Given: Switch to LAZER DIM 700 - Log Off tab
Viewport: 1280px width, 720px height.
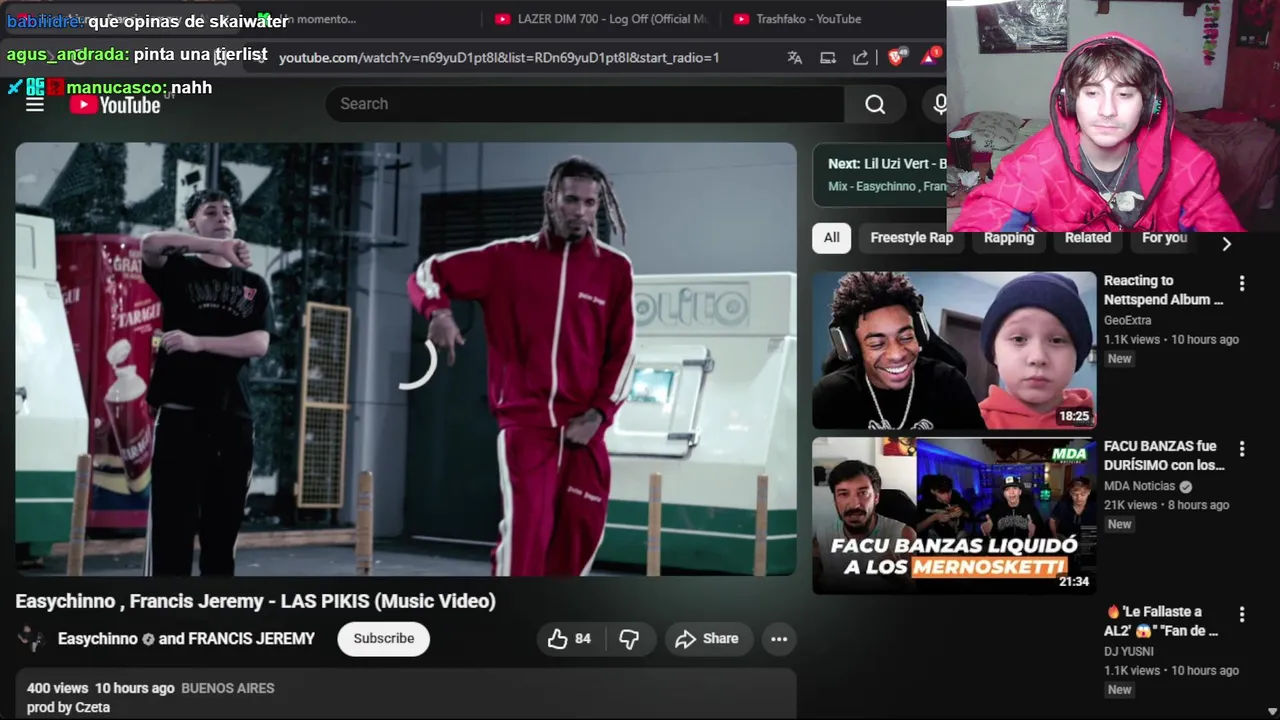Looking at the screenshot, I should 602,19.
